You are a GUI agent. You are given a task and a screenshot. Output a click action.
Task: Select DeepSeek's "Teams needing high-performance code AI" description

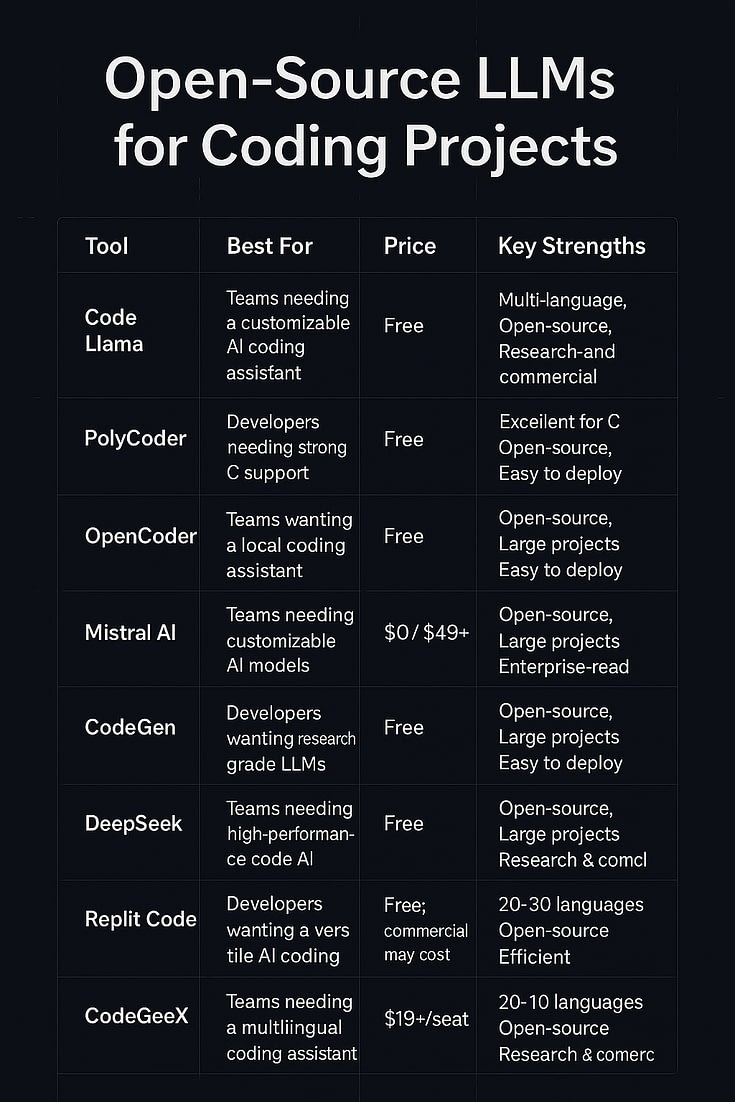click(x=290, y=834)
